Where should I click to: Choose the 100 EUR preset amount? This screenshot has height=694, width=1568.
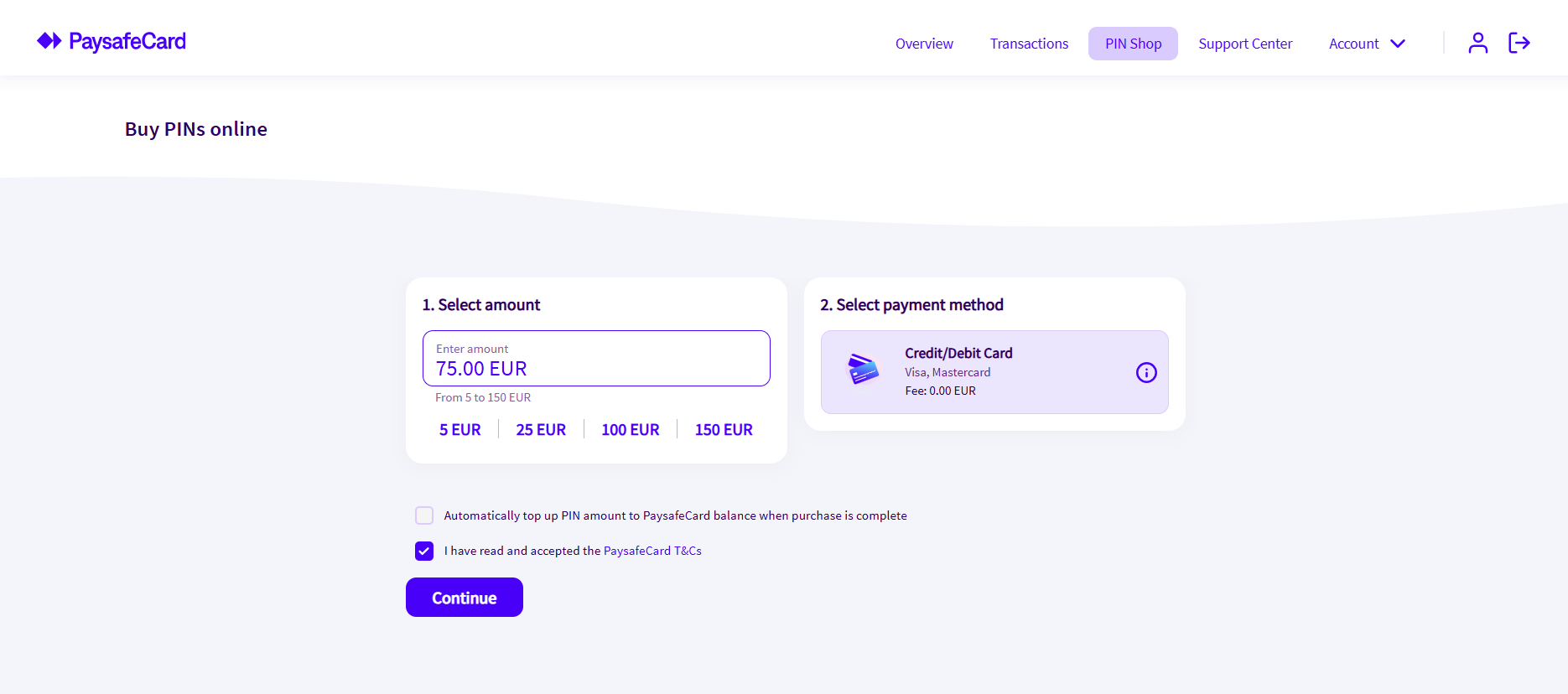pos(631,430)
